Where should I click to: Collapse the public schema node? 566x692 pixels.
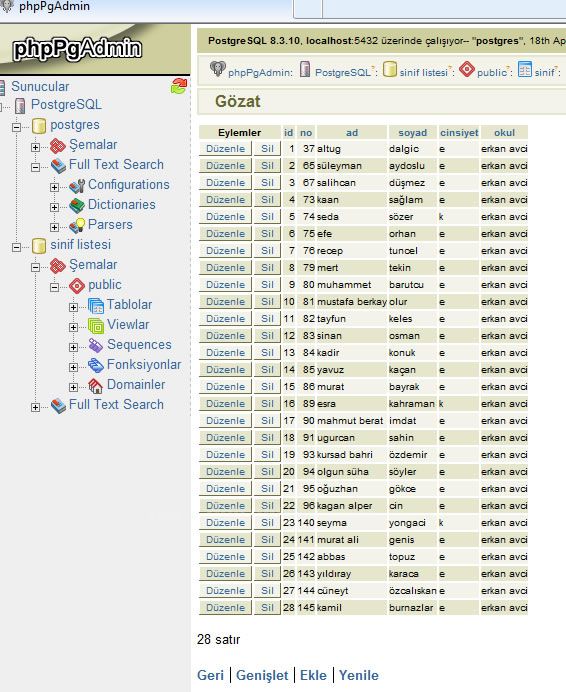[x=54, y=287]
